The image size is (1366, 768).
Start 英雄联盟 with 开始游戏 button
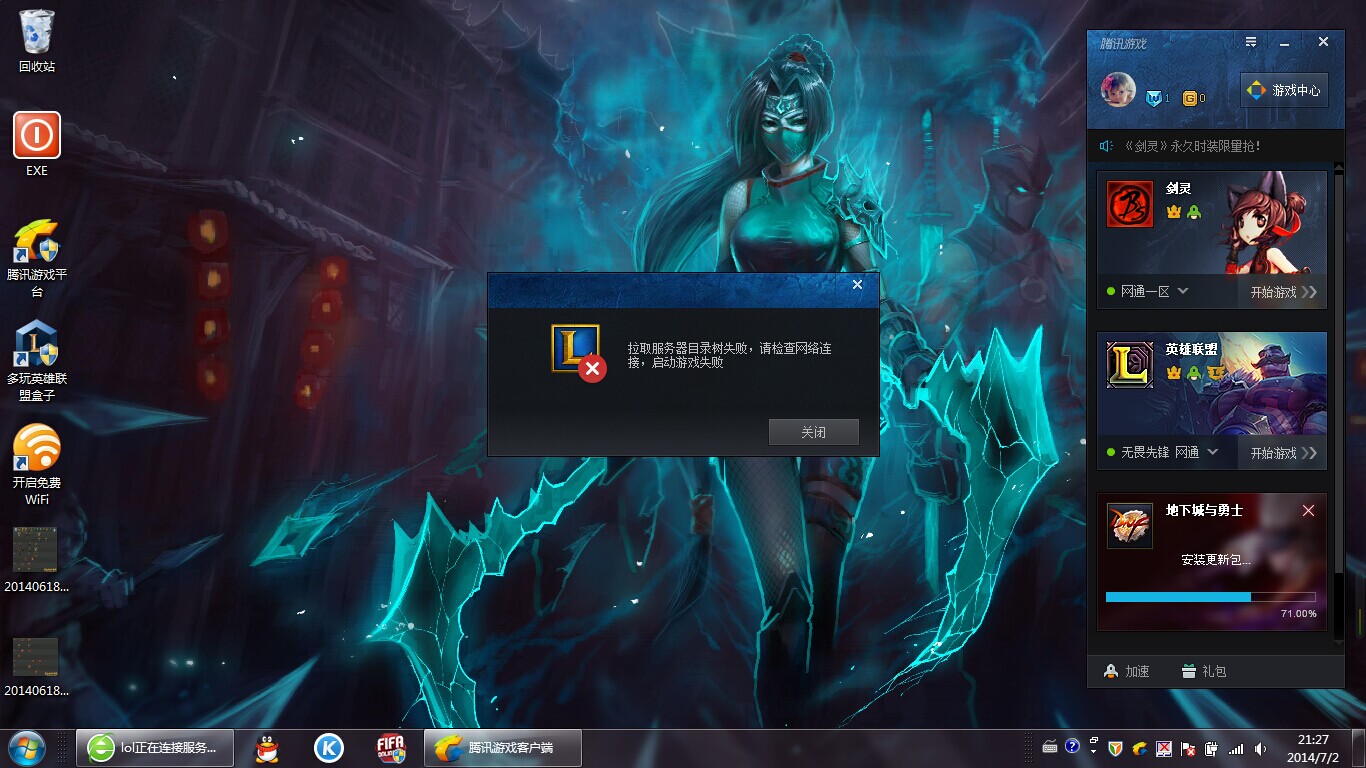click(1283, 453)
